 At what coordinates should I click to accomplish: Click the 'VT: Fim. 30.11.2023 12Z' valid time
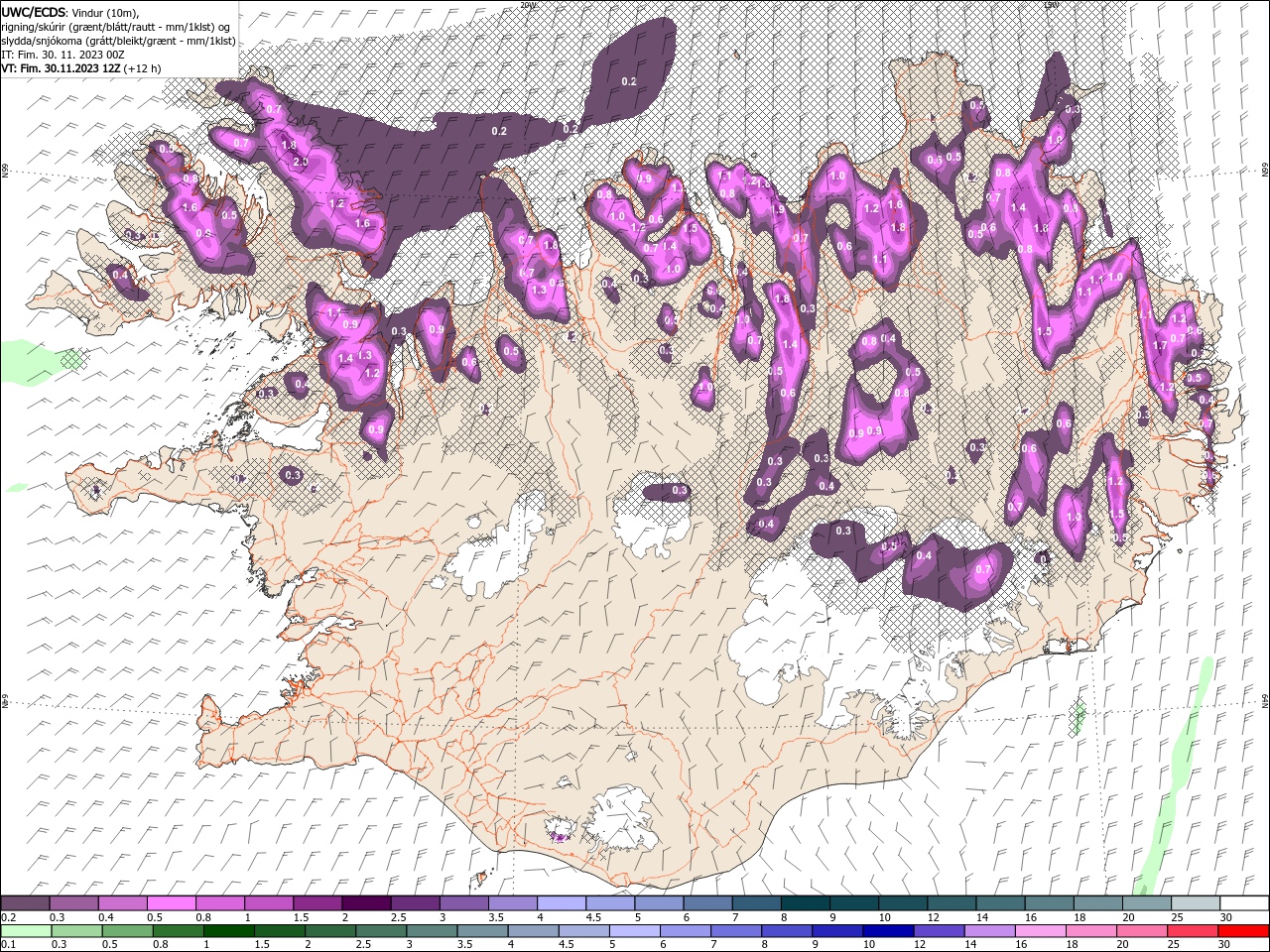pyautogui.click(x=61, y=68)
